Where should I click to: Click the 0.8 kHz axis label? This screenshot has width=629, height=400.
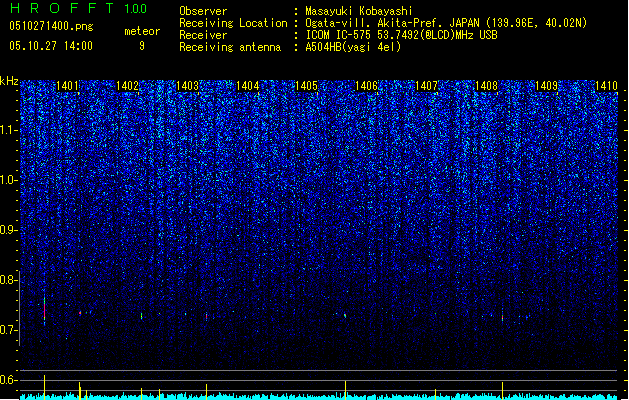pos(8,280)
